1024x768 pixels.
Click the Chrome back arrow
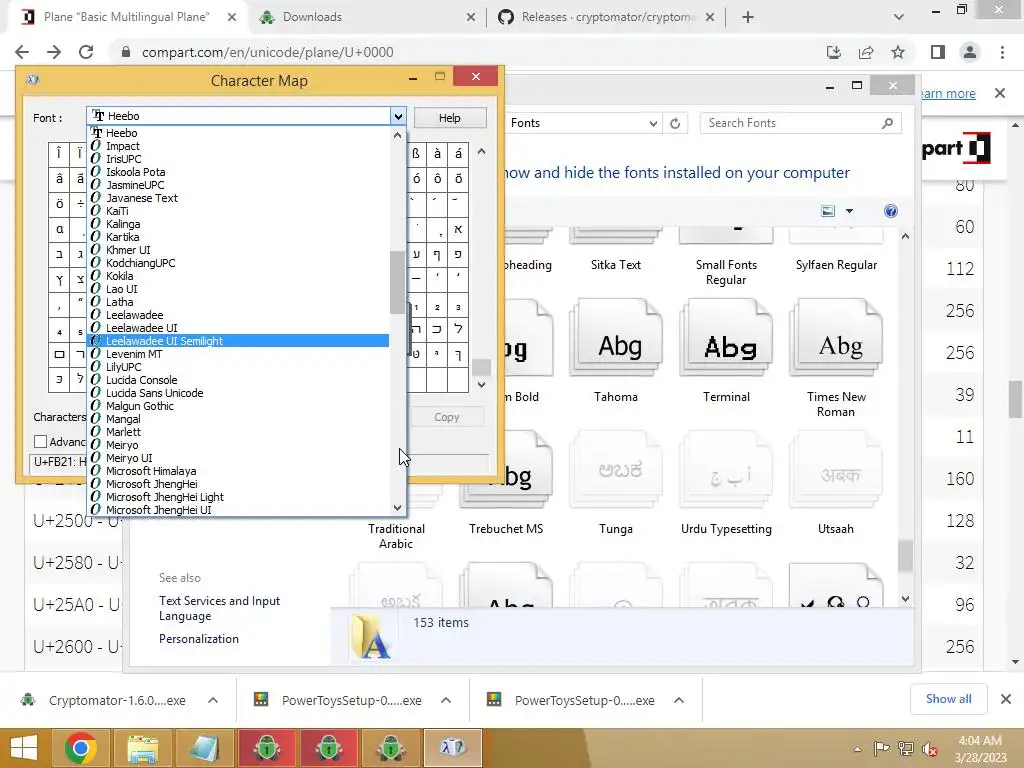tap(22, 52)
